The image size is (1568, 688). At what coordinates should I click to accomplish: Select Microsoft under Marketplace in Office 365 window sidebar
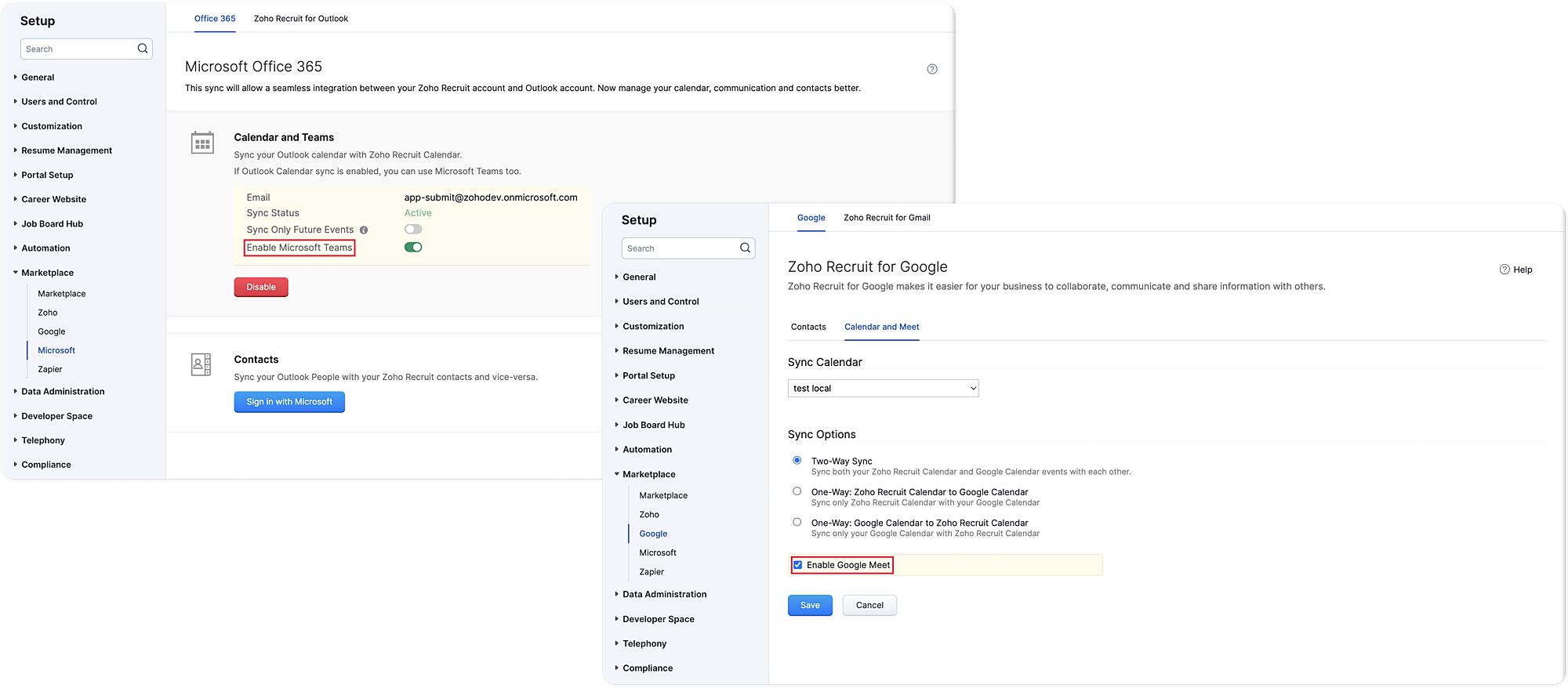(x=56, y=350)
